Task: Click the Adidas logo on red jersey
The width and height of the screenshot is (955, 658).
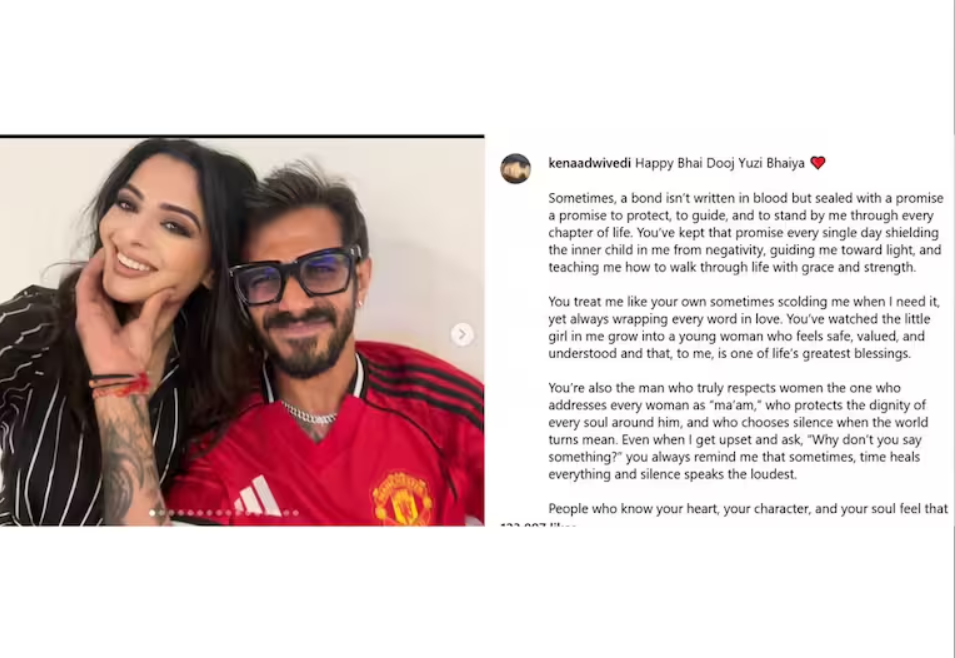Action: click(258, 495)
